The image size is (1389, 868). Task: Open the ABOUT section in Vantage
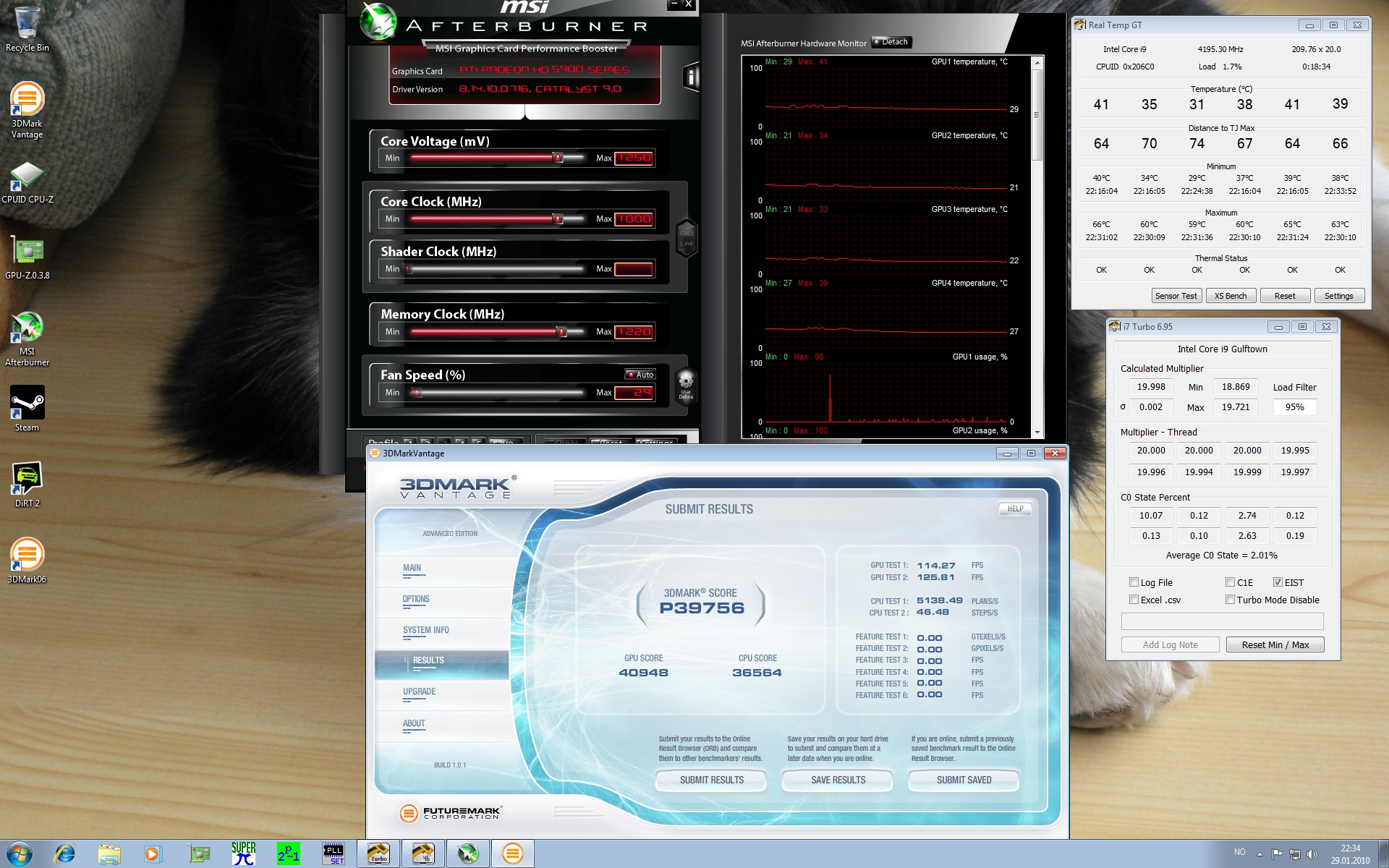click(x=414, y=723)
